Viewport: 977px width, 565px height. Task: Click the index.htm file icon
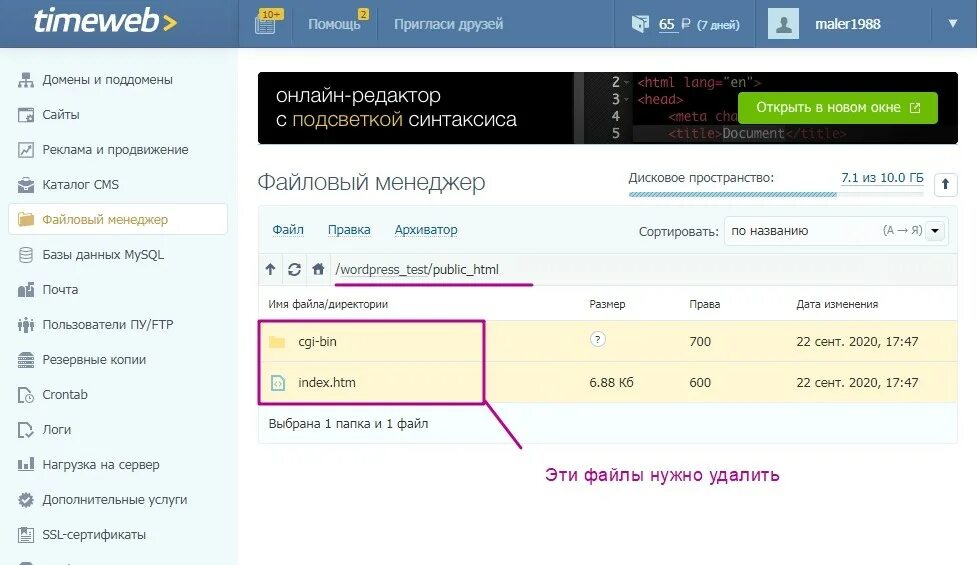point(278,382)
